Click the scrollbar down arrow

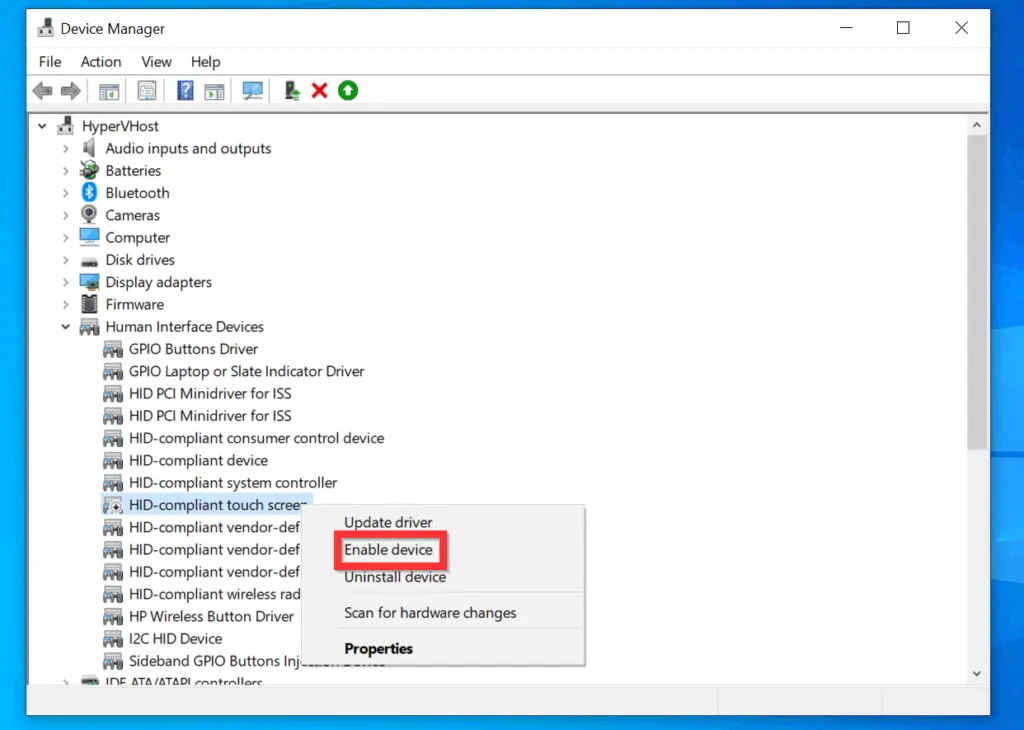coord(977,673)
